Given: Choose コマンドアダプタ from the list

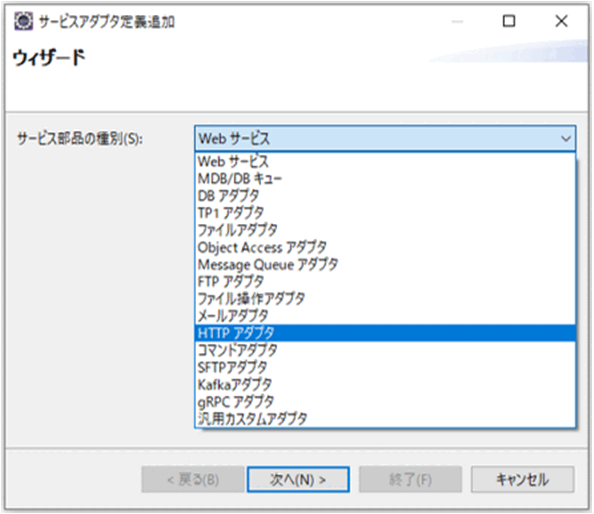Looking at the screenshot, I should (x=385, y=350).
